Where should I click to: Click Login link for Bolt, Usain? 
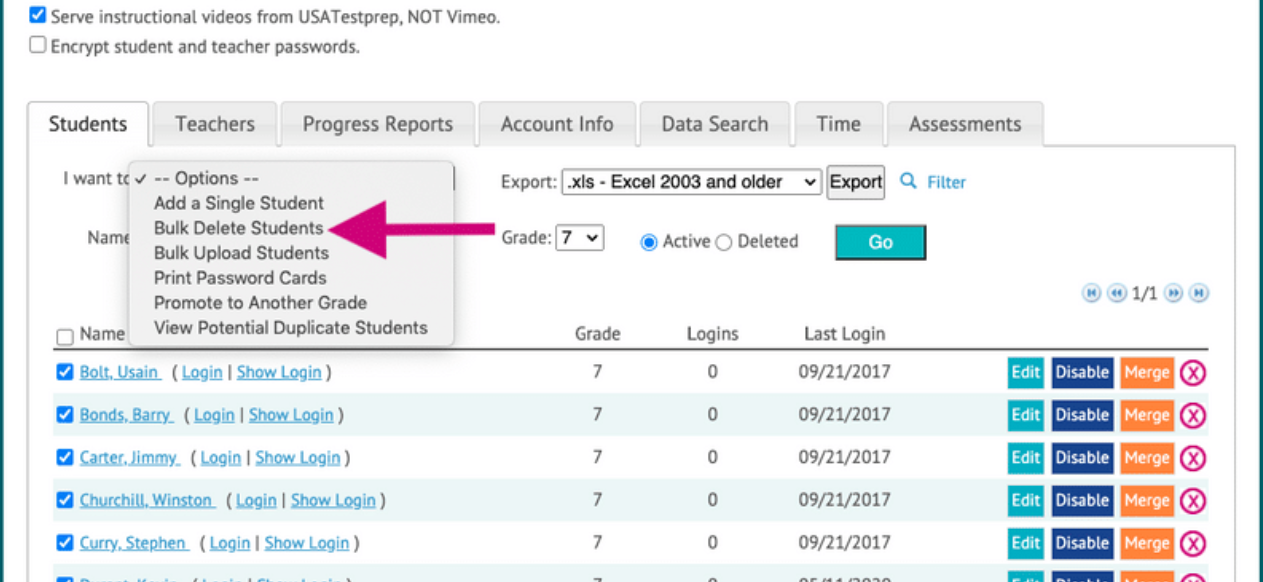pos(202,372)
